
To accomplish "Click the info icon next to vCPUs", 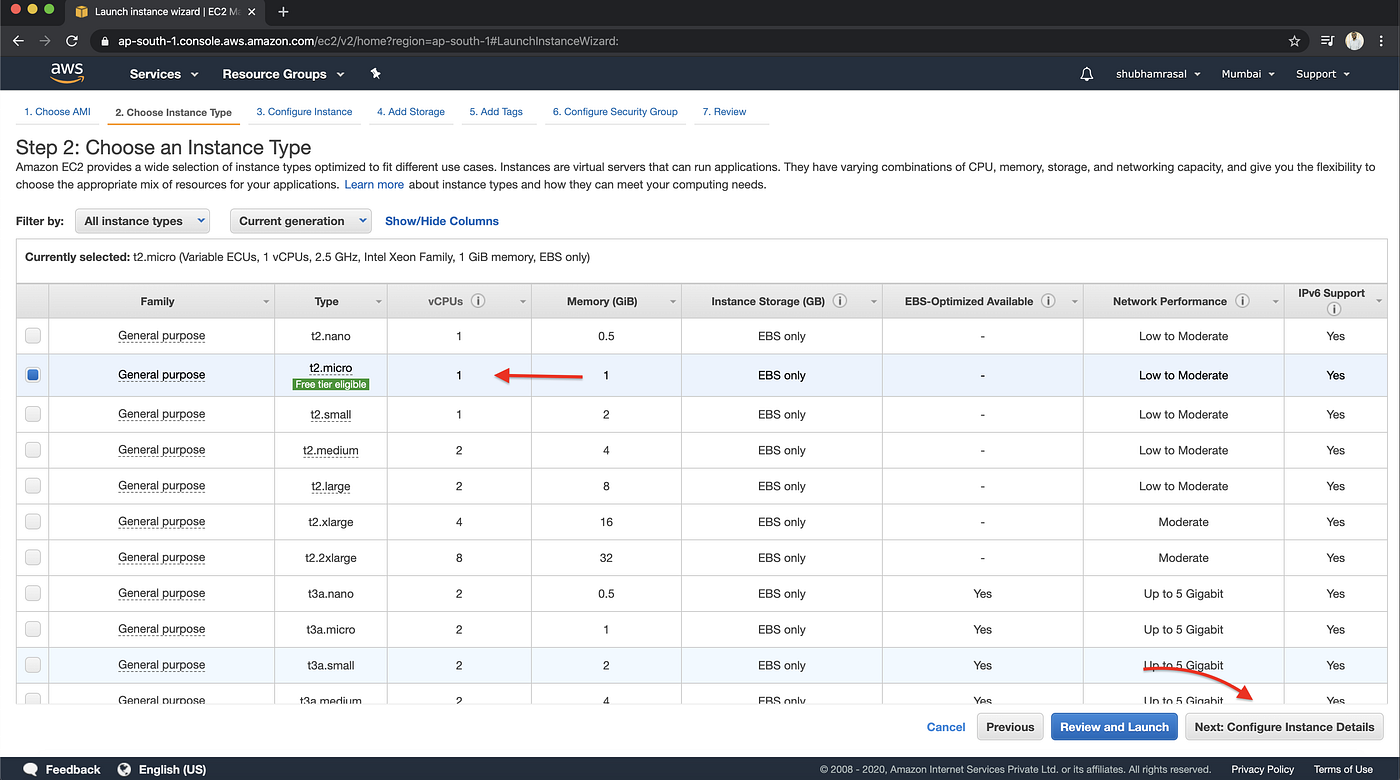I will pyautogui.click(x=478, y=300).
